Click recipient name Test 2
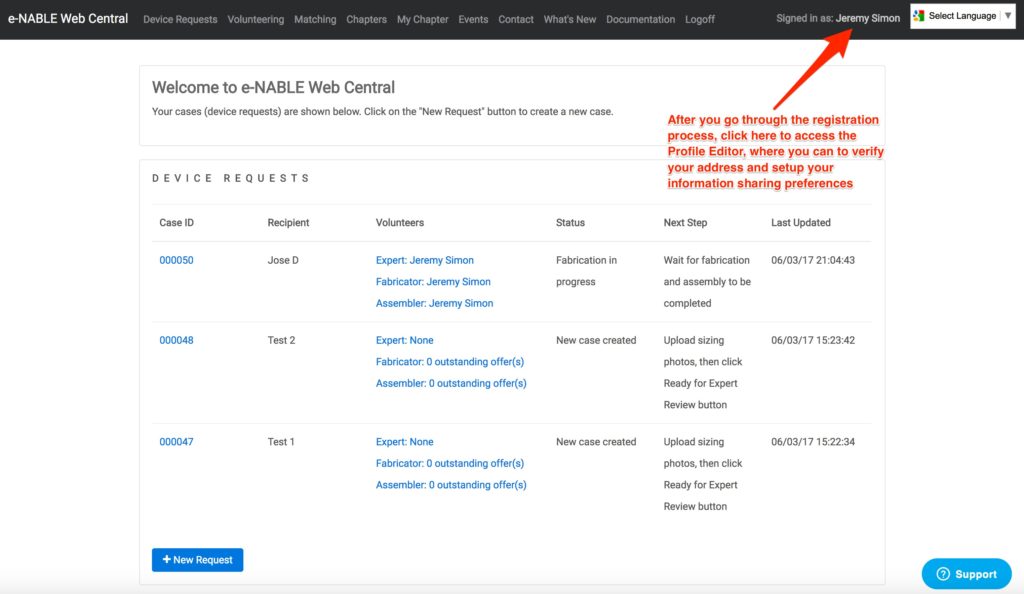This screenshot has width=1024, height=594. tap(281, 340)
